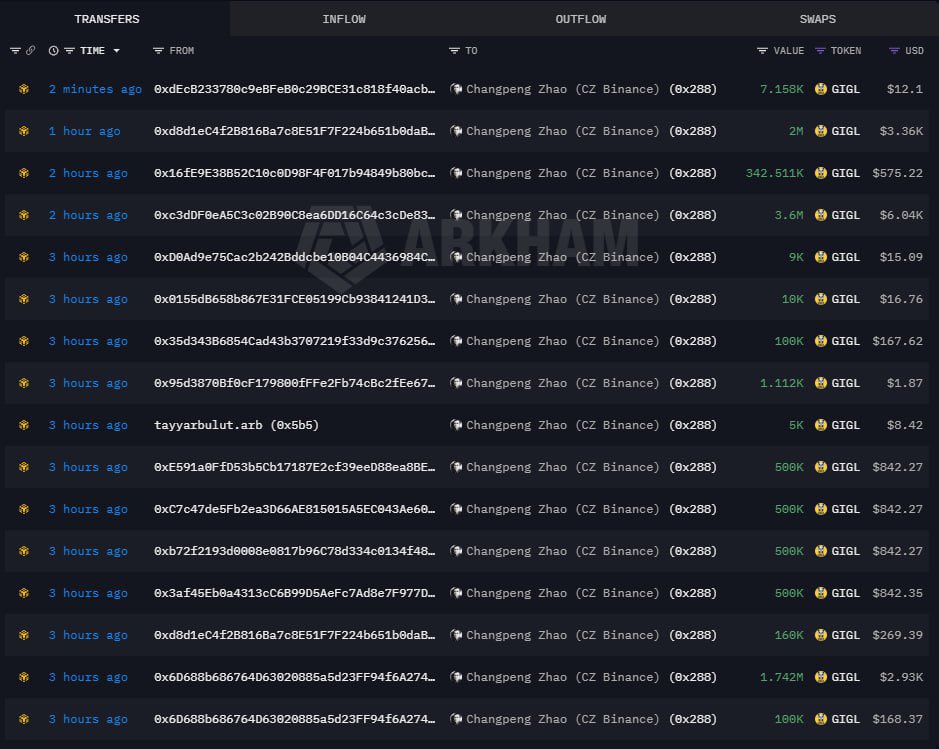Viewport: 939px width, 749px height.
Task: Switch to the Transfers tab
Action: pos(107,19)
